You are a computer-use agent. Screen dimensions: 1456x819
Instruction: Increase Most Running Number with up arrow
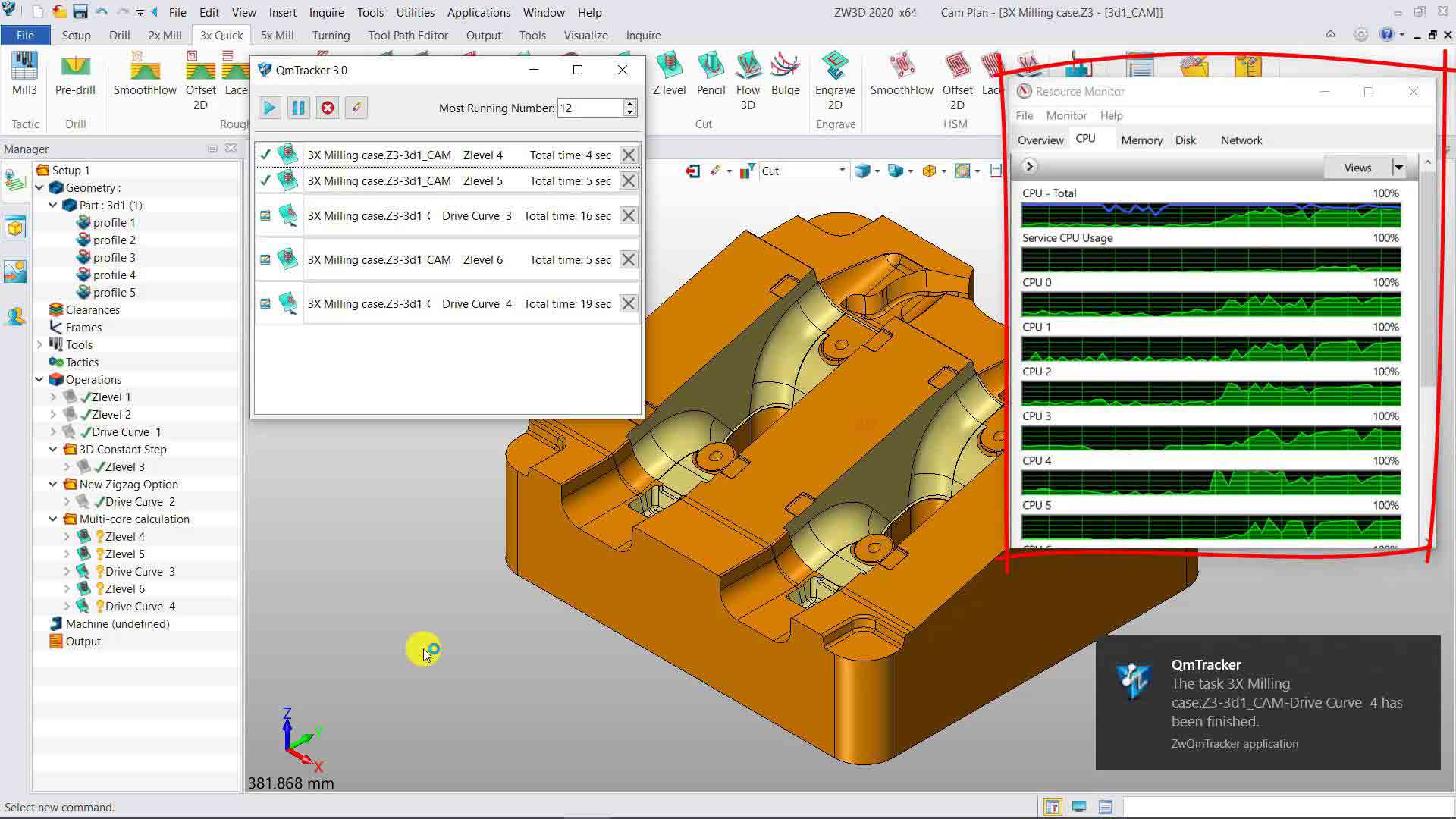coord(629,103)
